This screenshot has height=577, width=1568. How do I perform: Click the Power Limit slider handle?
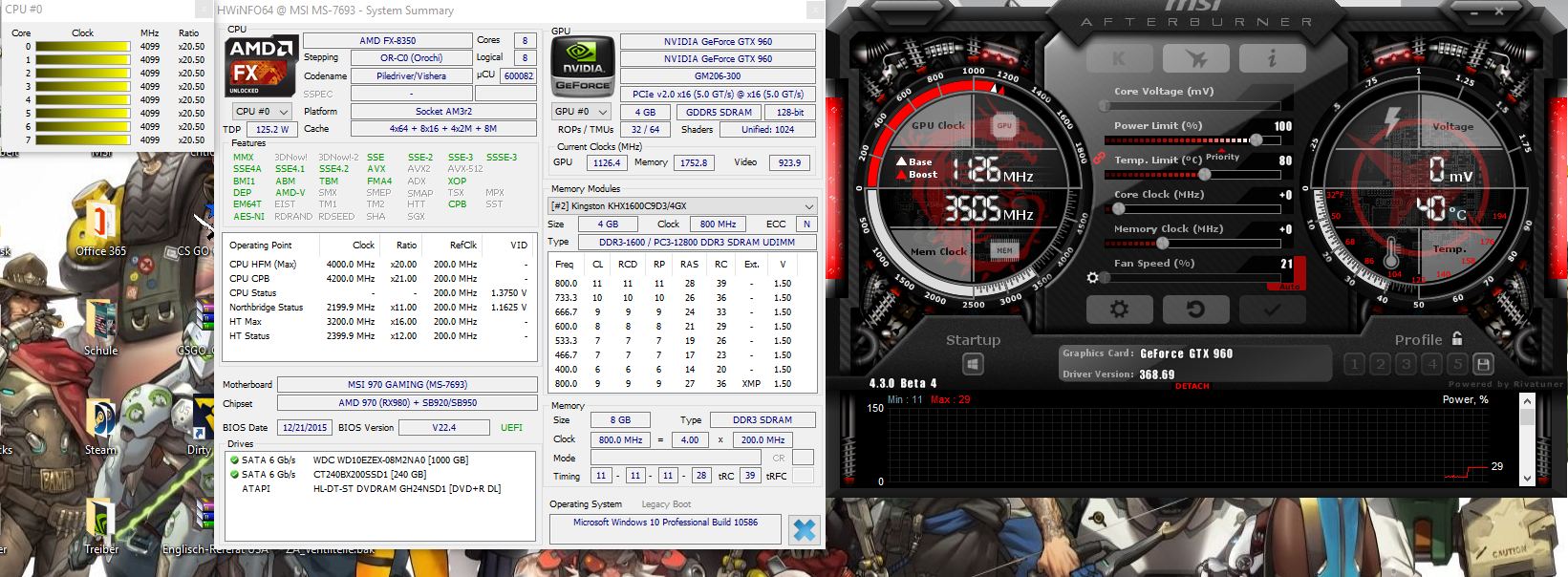[x=1256, y=140]
